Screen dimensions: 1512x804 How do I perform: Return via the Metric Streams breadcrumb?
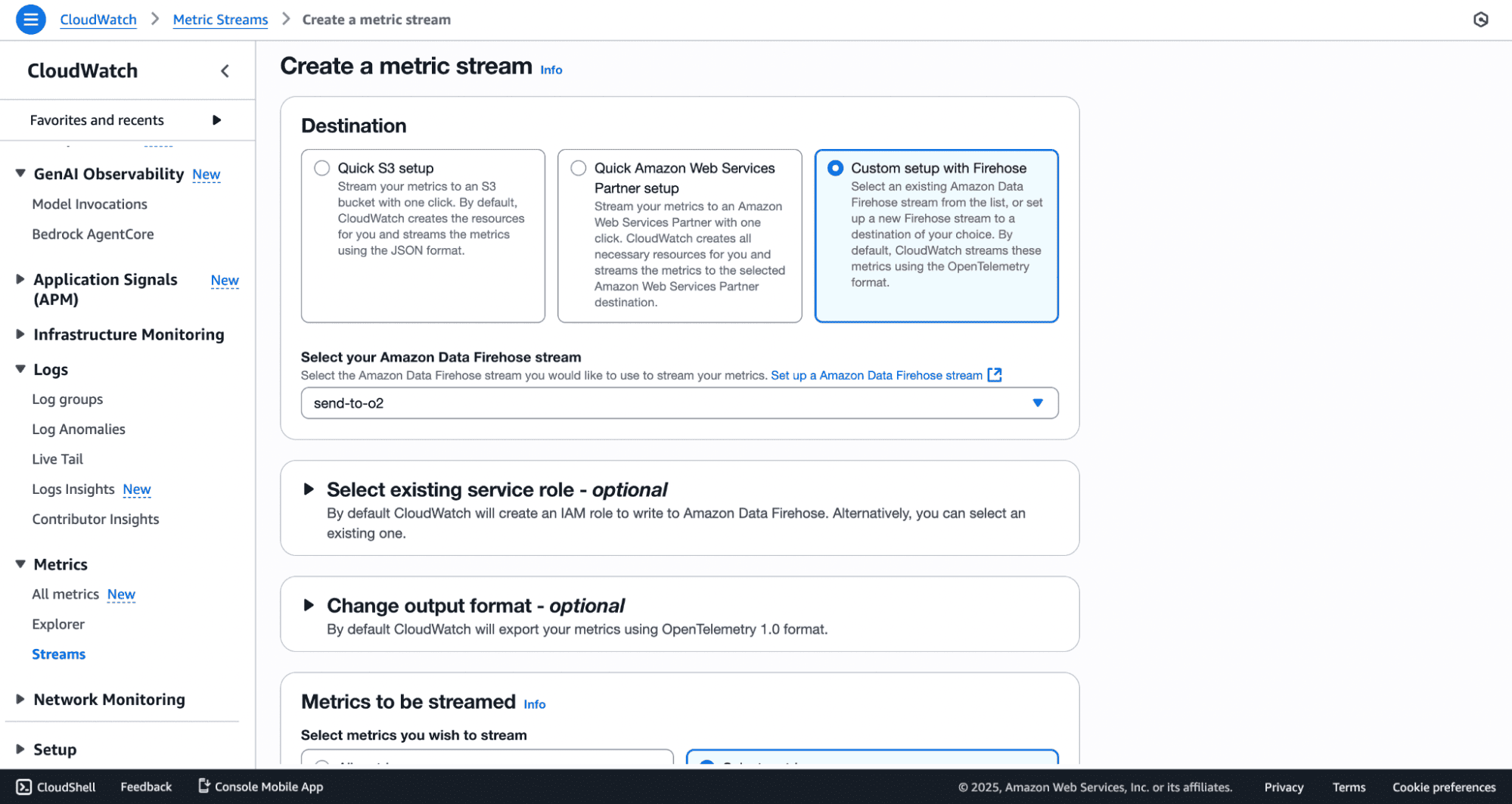[x=219, y=19]
